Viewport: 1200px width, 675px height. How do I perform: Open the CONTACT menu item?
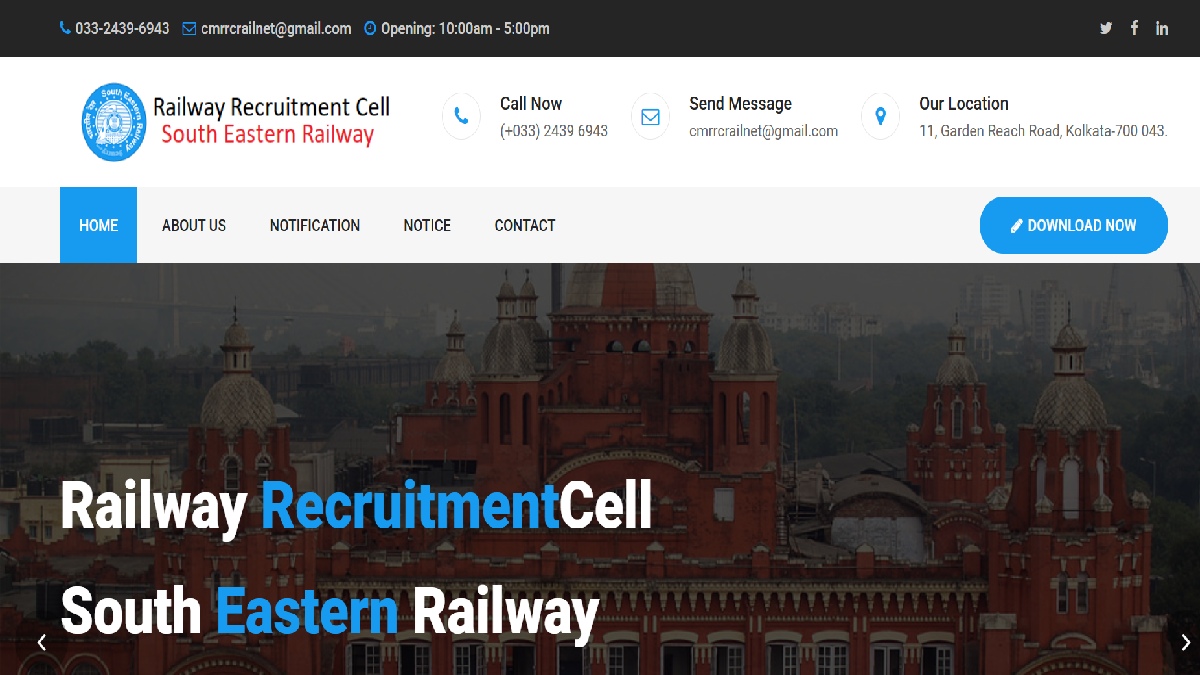pos(525,225)
